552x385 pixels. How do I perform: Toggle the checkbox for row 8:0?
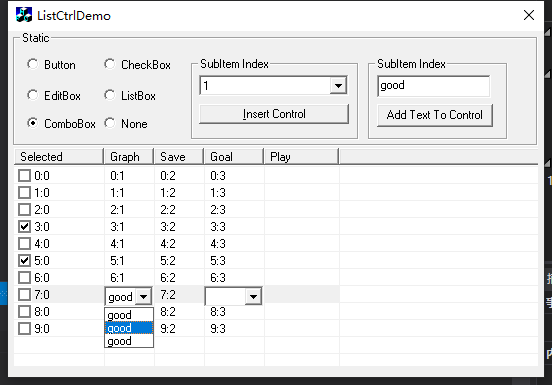tap(24, 312)
